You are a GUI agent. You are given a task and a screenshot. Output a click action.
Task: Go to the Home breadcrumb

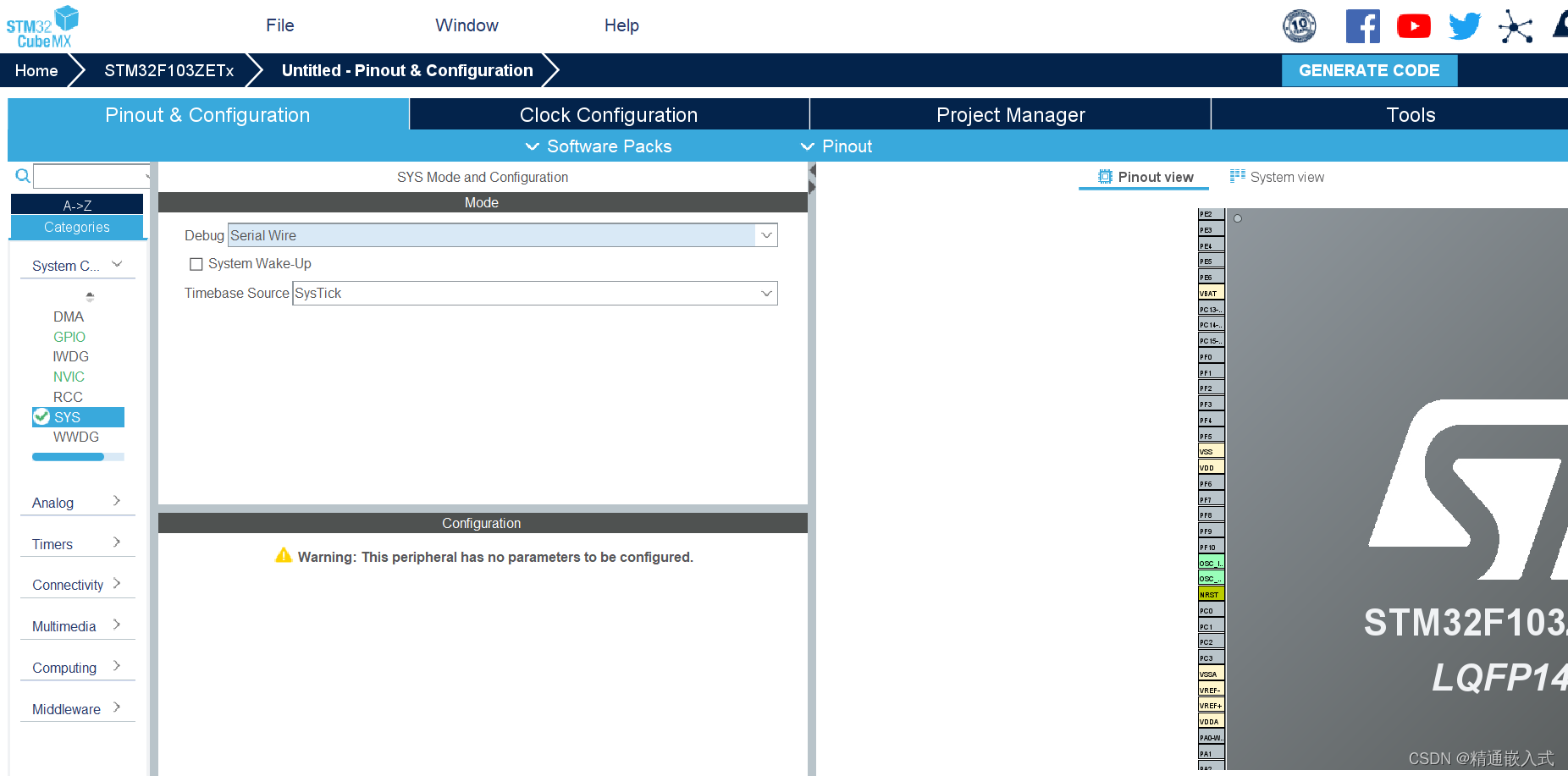(36, 70)
